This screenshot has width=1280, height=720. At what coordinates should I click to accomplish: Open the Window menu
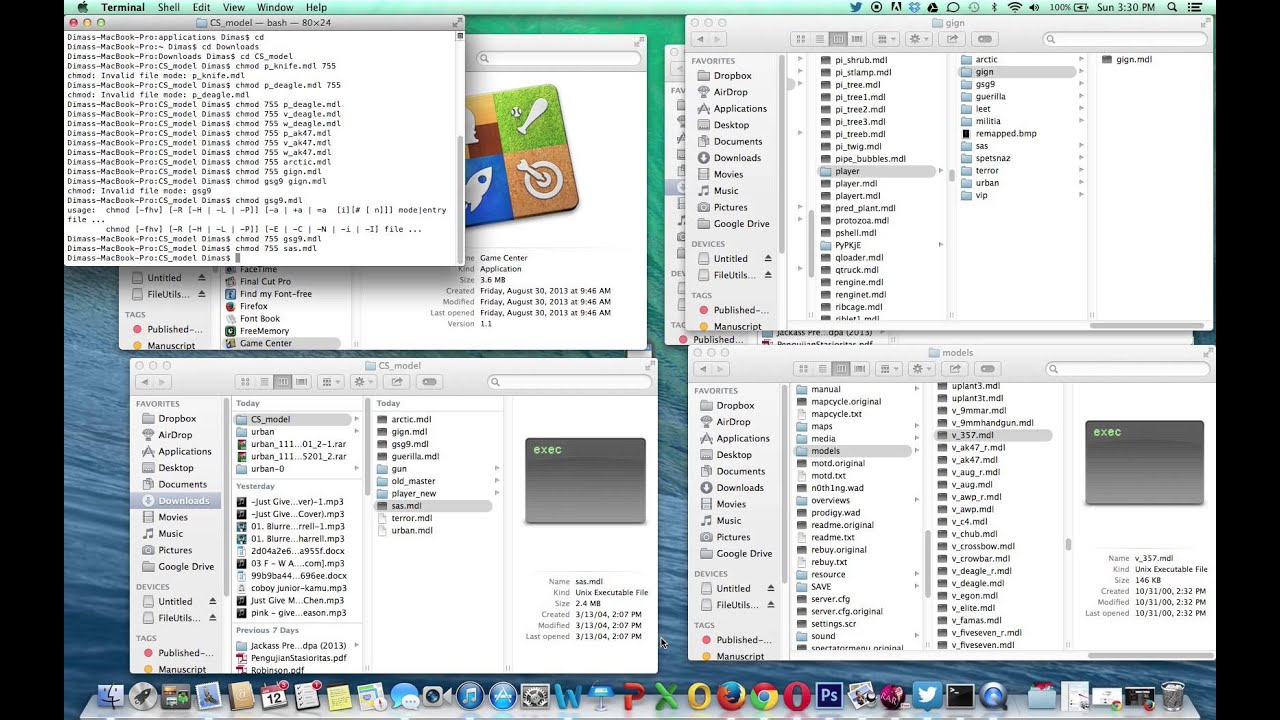[x=275, y=7]
